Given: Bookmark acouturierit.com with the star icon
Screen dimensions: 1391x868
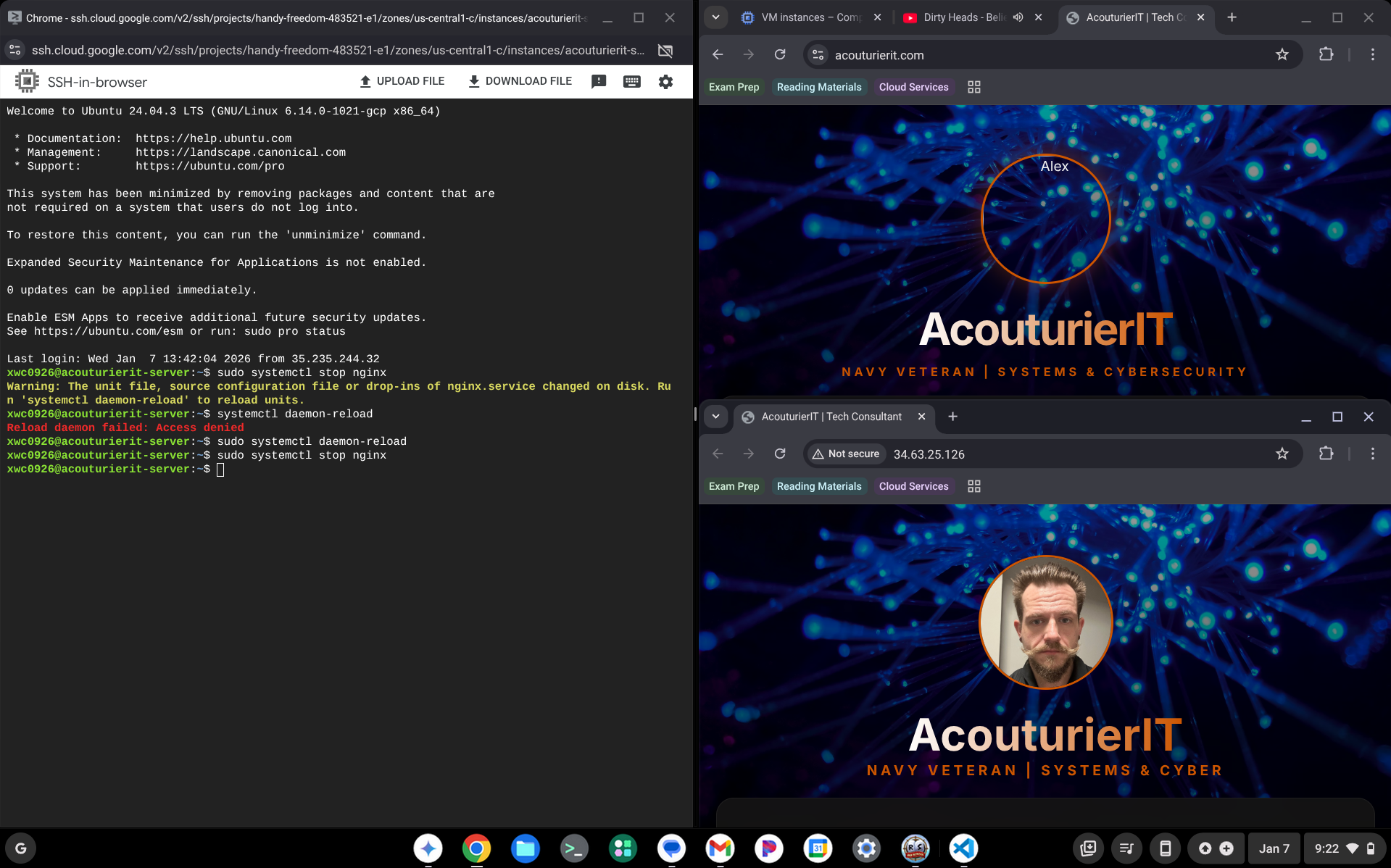Looking at the screenshot, I should (1282, 55).
